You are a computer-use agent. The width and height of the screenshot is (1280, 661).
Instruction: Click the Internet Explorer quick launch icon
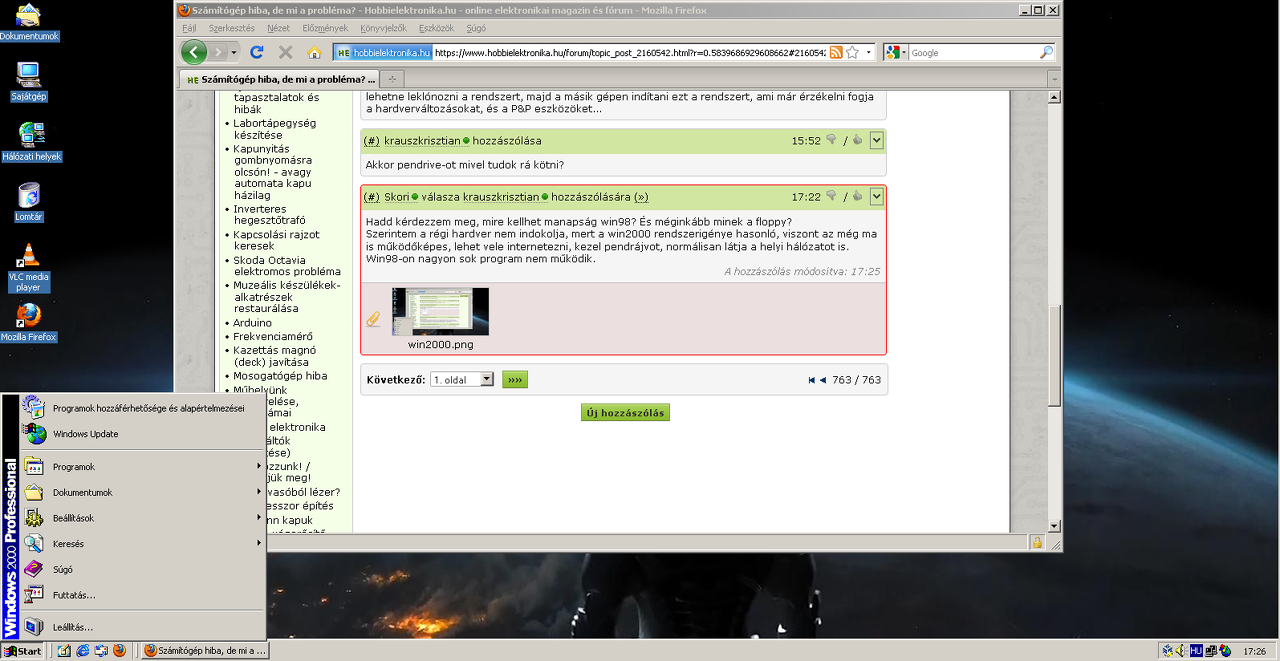tap(82, 651)
